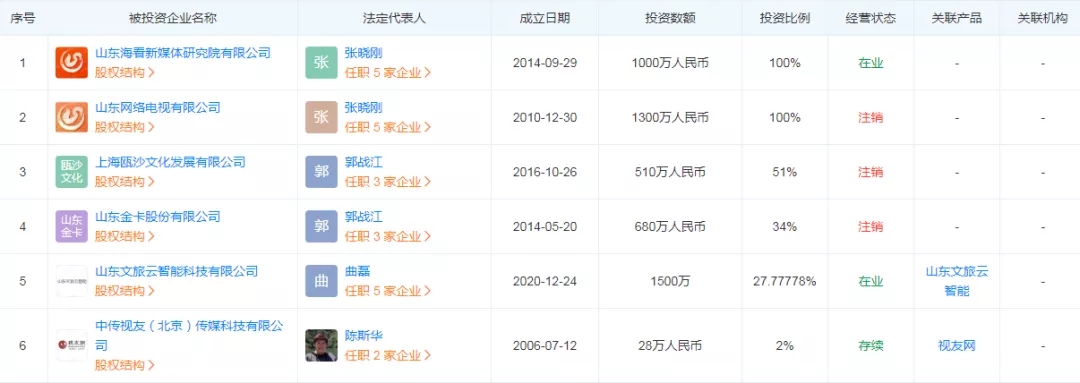
Task: Click the date 2014-09-29
Action: point(545,63)
